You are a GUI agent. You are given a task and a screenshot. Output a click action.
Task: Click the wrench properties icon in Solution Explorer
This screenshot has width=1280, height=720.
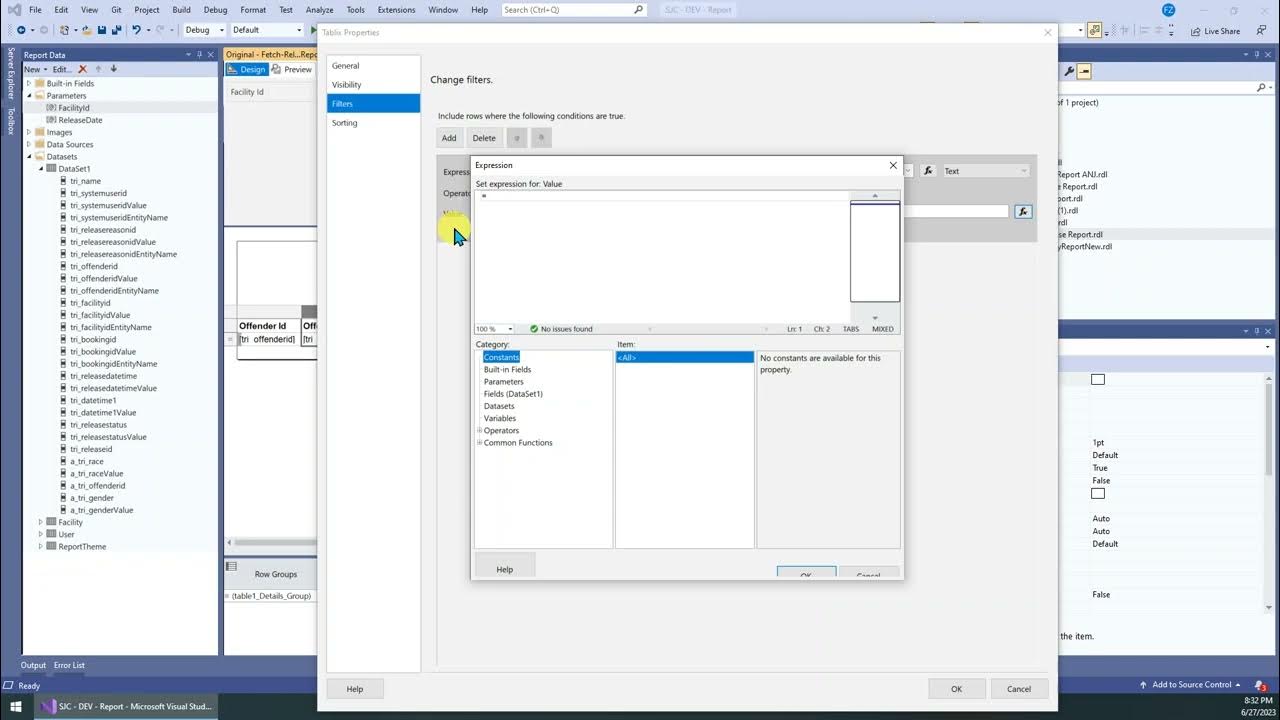[1069, 71]
